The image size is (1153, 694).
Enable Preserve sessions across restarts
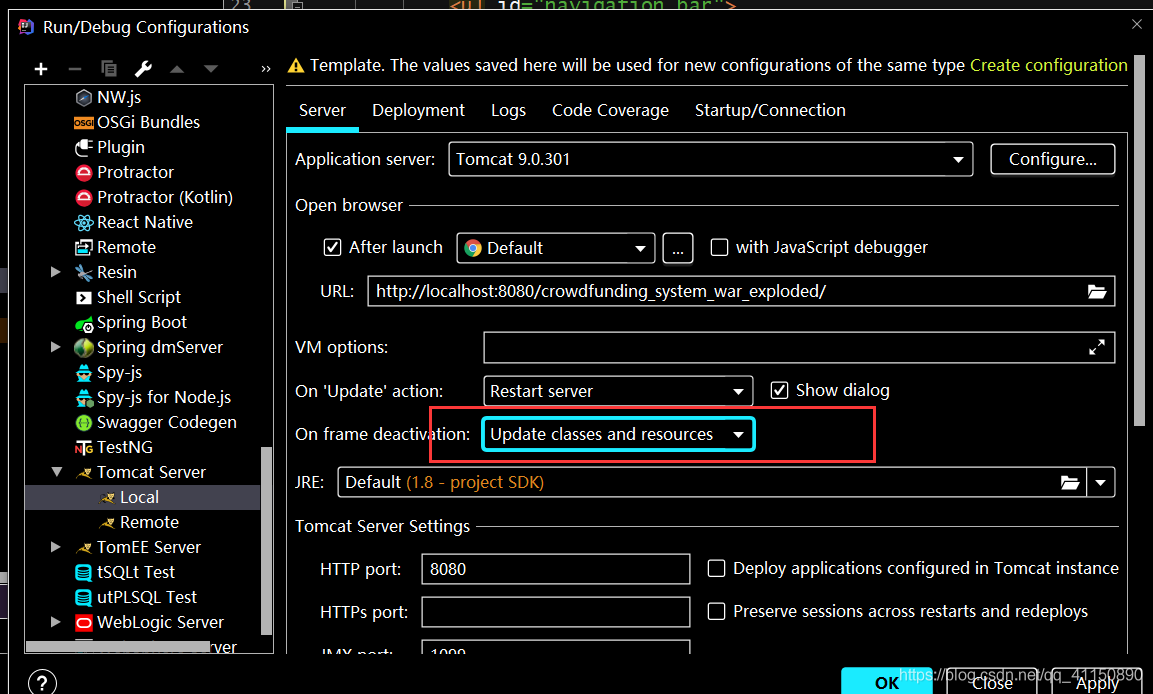pyautogui.click(x=716, y=612)
